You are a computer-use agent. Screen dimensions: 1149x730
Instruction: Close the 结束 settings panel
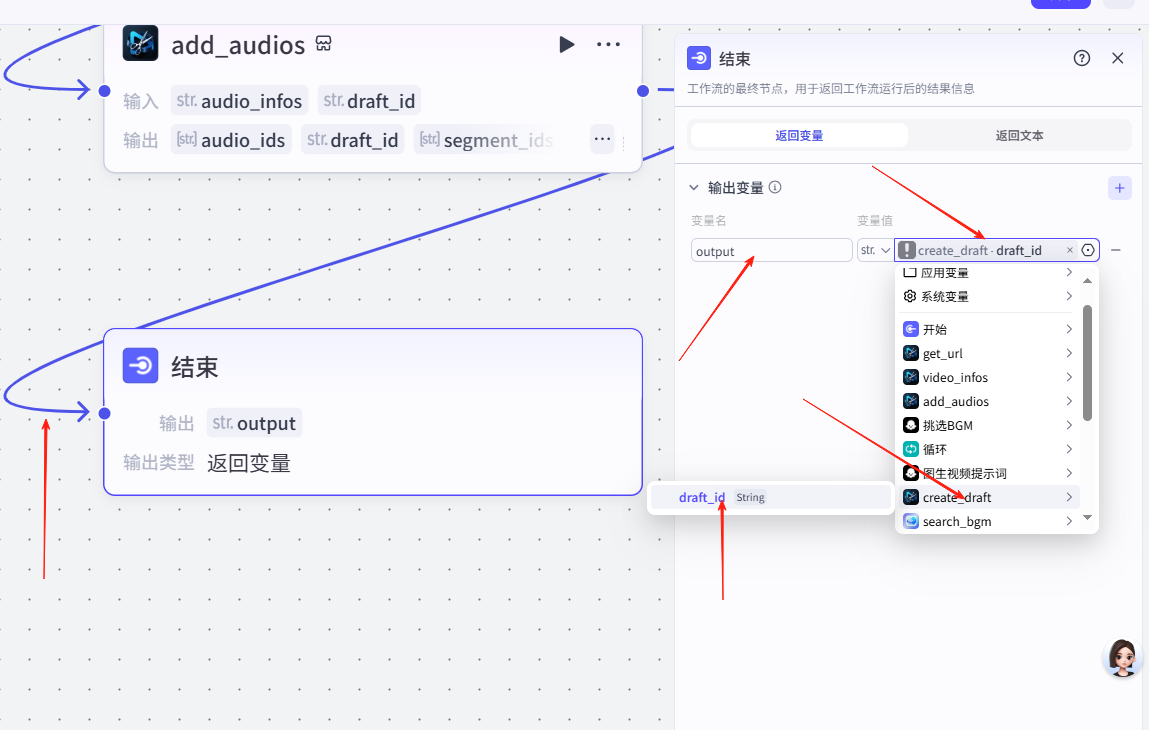(x=1118, y=58)
